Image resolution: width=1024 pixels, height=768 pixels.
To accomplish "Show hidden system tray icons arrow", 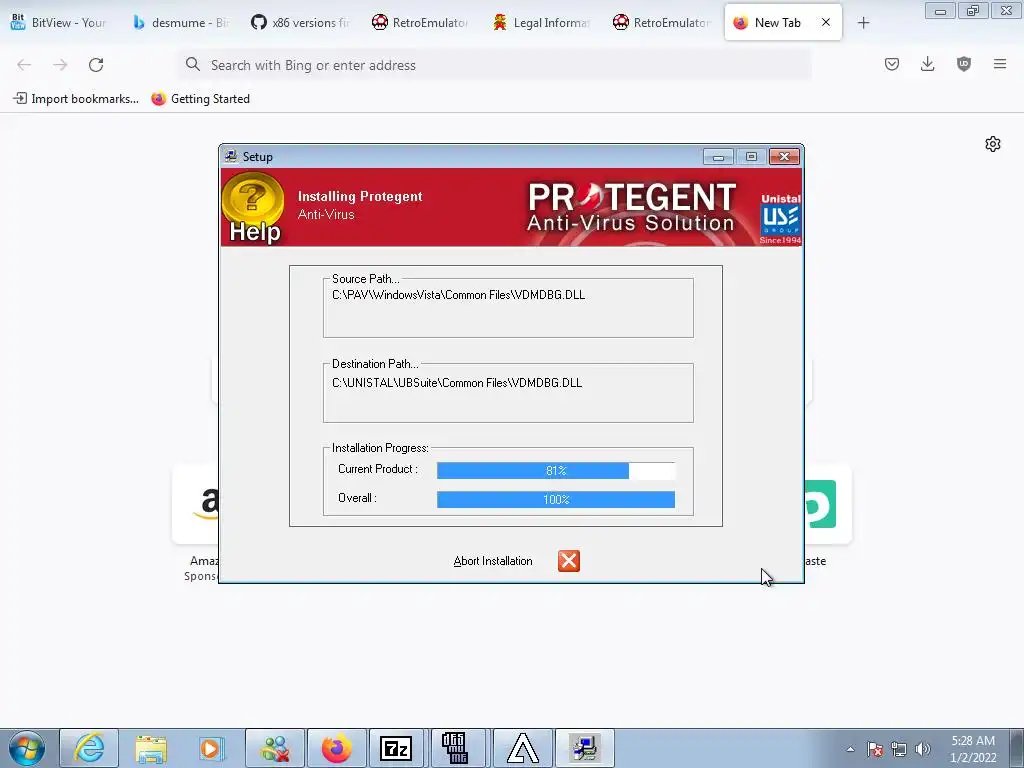I will point(850,749).
